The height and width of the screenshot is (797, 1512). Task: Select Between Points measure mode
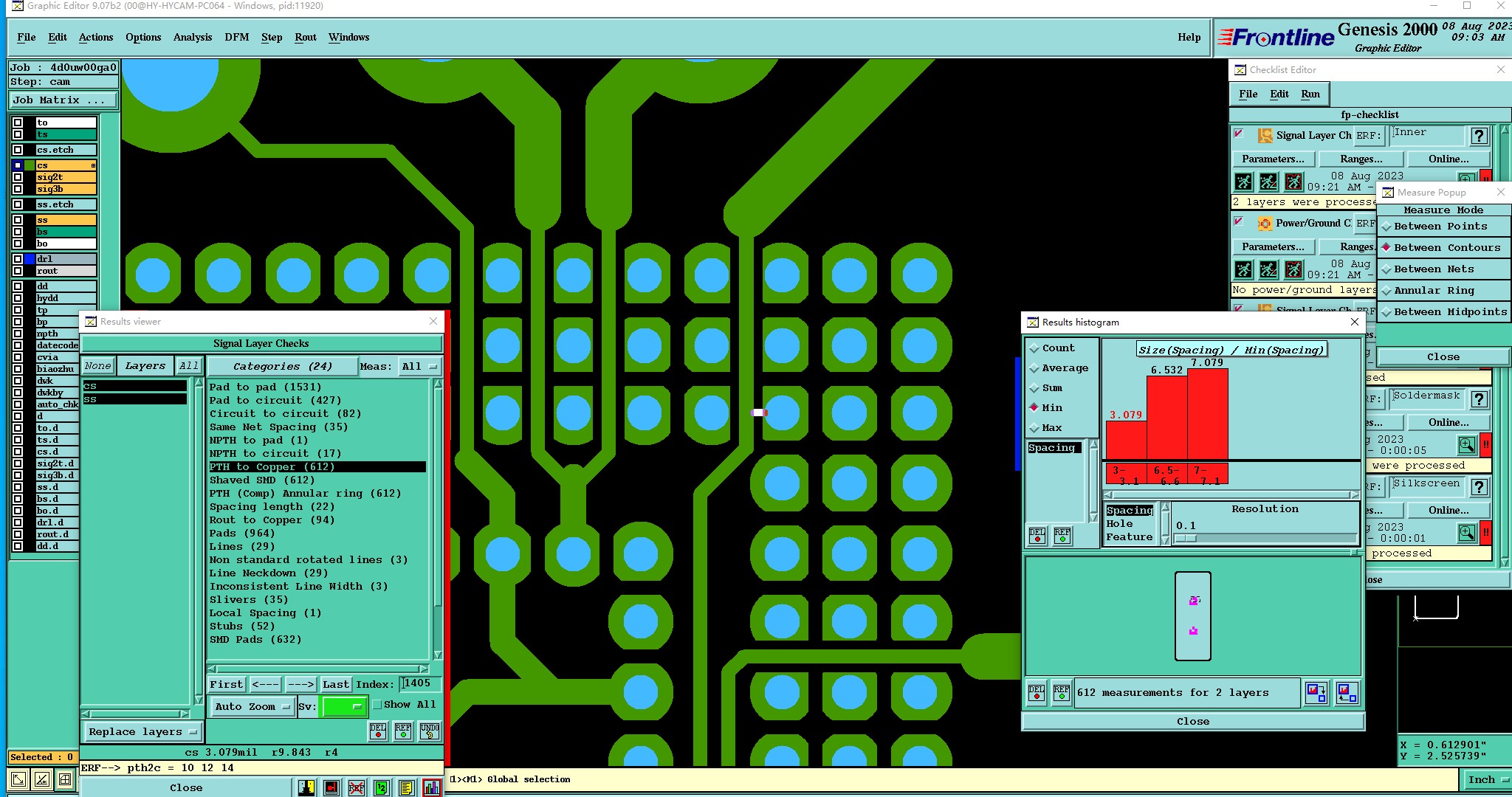click(1443, 227)
